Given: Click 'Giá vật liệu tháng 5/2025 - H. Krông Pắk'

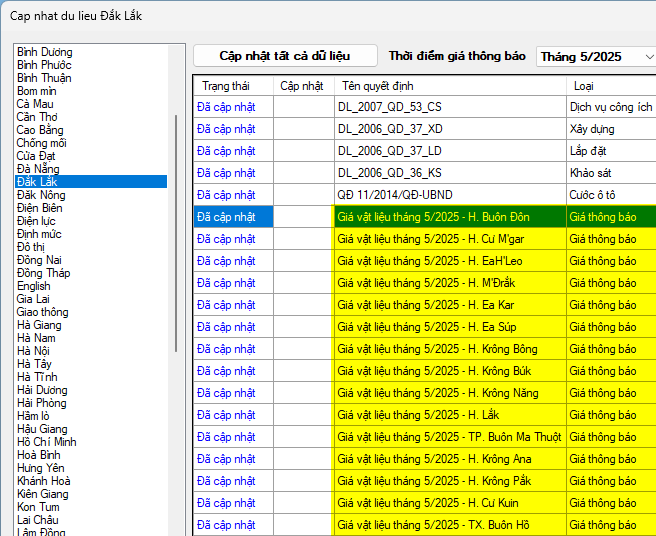Looking at the screenshot, I should point(450,481).
